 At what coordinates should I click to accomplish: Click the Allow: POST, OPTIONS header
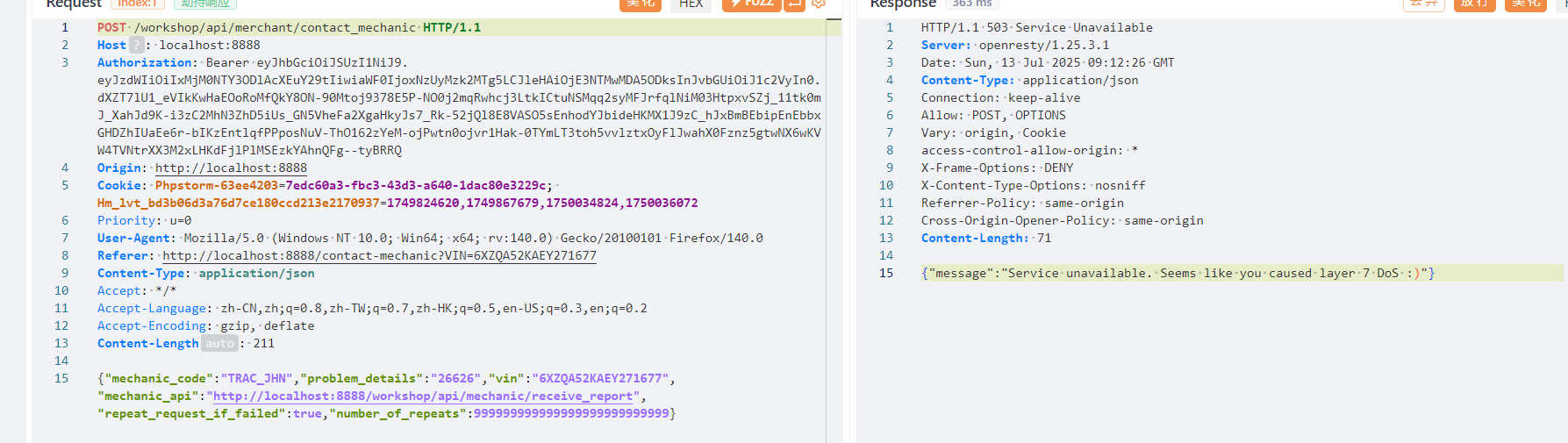pos(993,115)
